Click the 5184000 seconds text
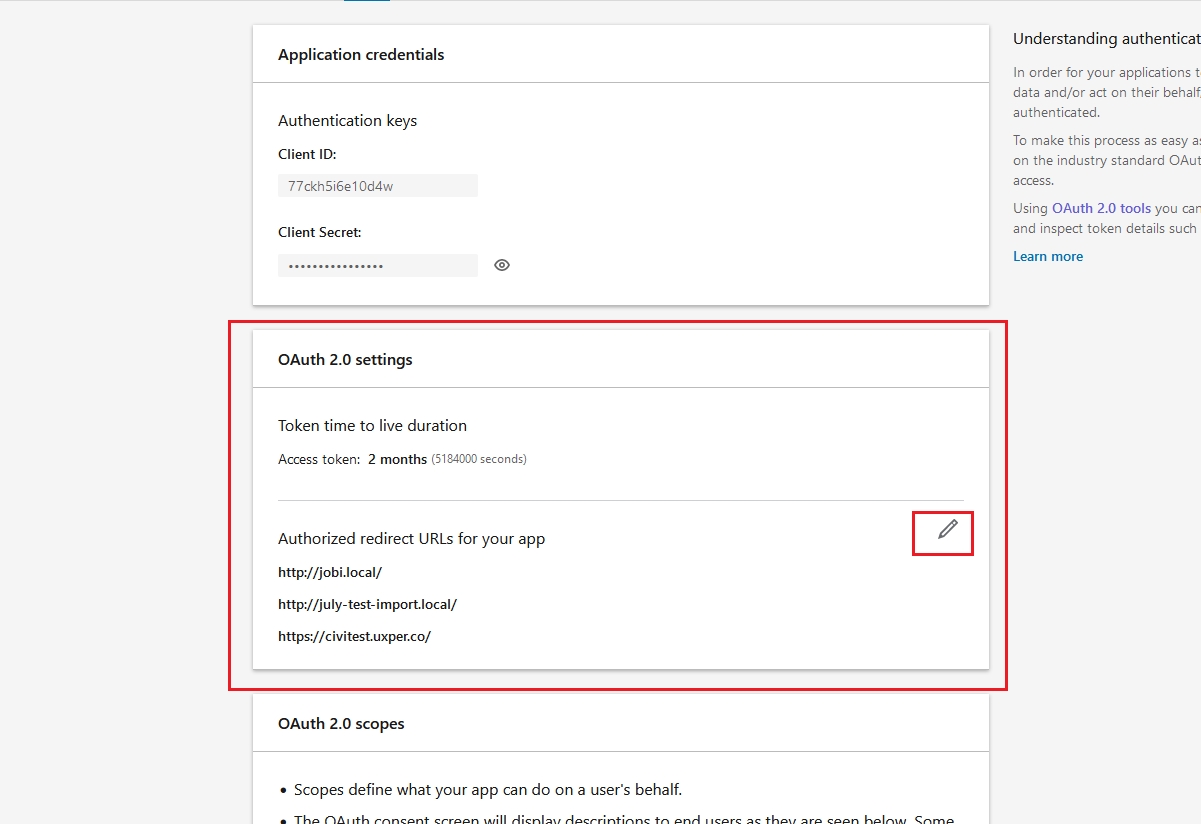The image size is (1201, 824). pos(479,459)
